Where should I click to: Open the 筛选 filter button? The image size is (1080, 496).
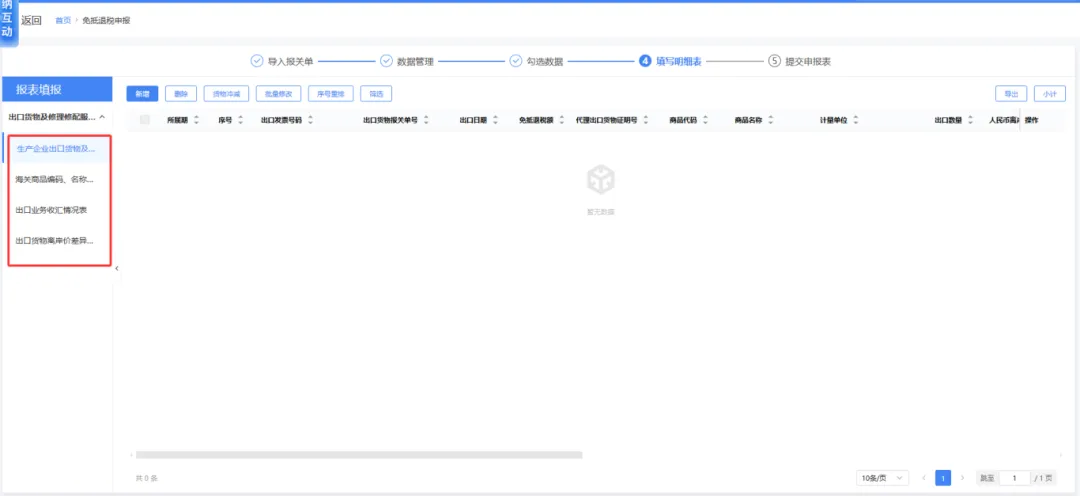point(376,94)
